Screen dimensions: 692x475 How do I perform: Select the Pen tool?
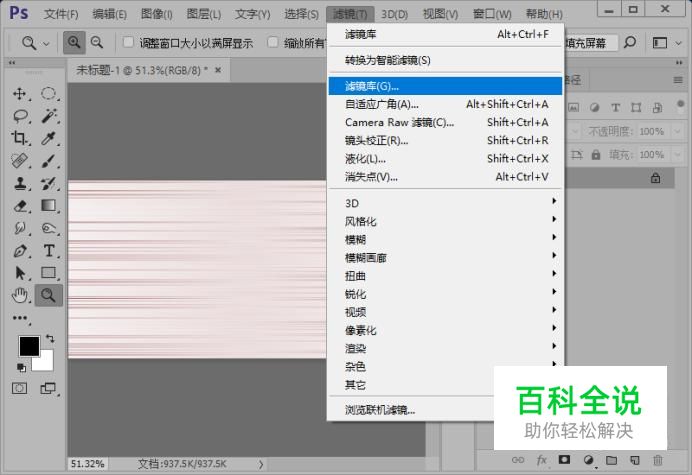(x=19, y=251)
